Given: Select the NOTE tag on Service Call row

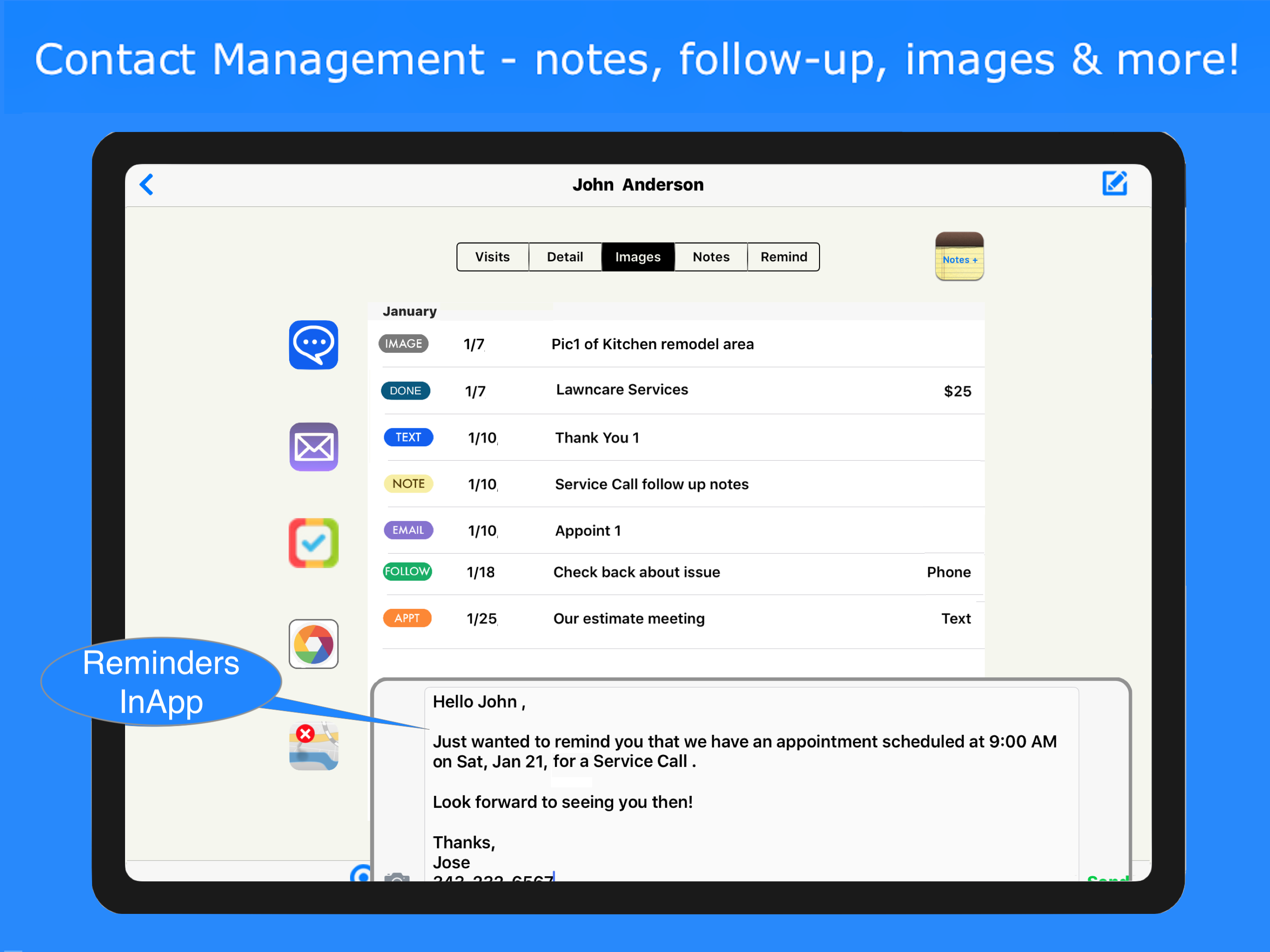Looking at the screenshot, I should pyautogui.click(x=408, y=483).
